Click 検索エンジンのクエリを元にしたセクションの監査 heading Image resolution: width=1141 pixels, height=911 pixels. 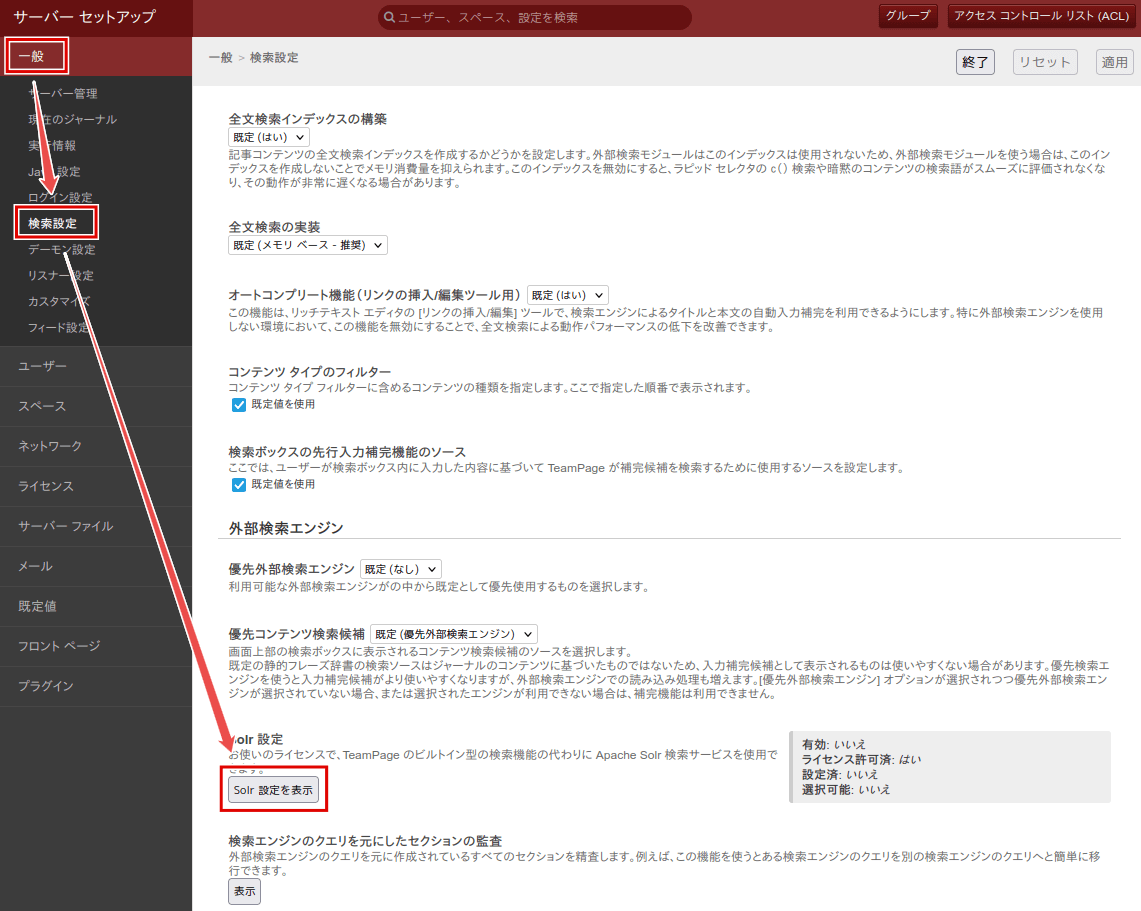[x=365, y=841]
